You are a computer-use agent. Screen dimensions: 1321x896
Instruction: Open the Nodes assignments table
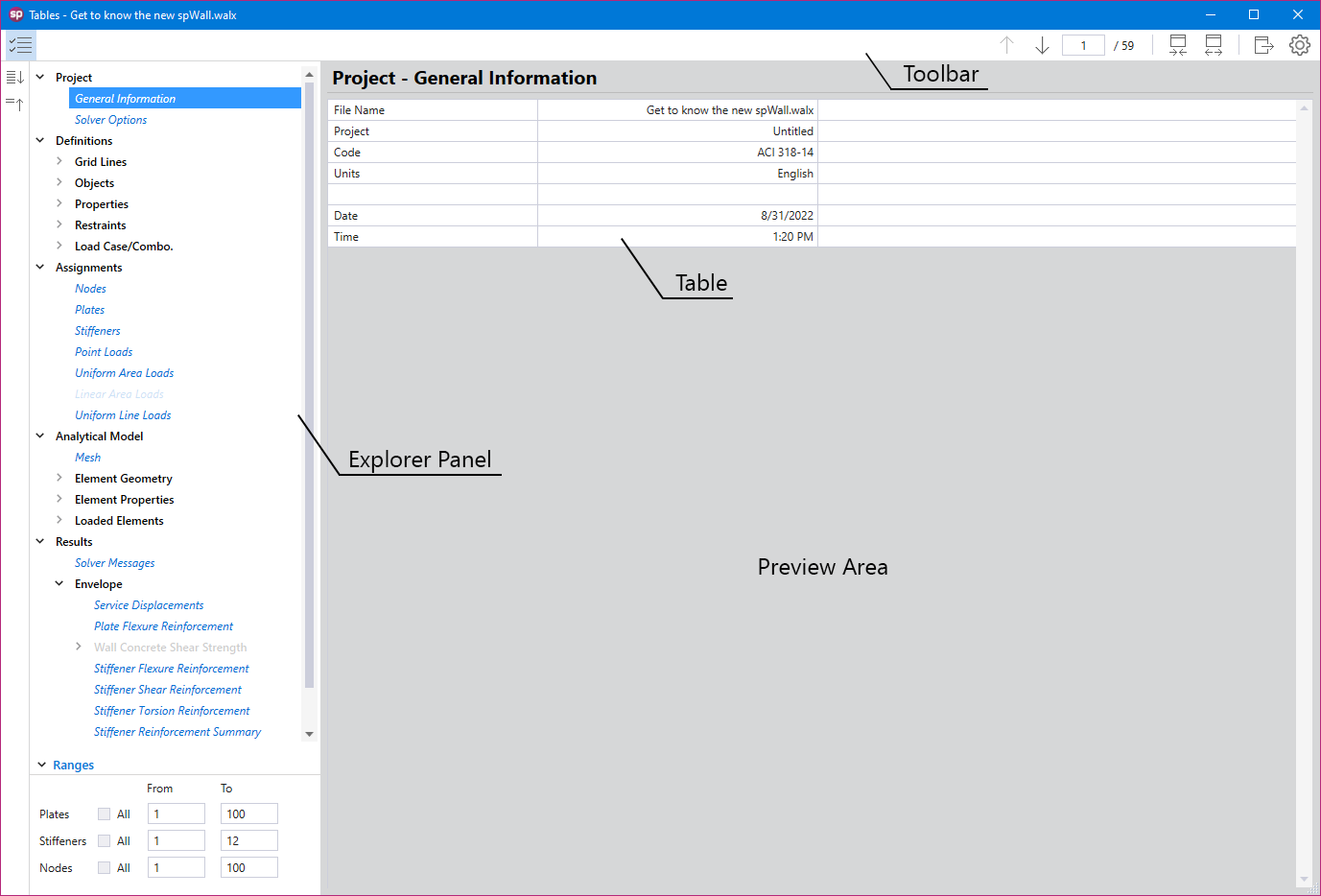(x=90, y=289)
